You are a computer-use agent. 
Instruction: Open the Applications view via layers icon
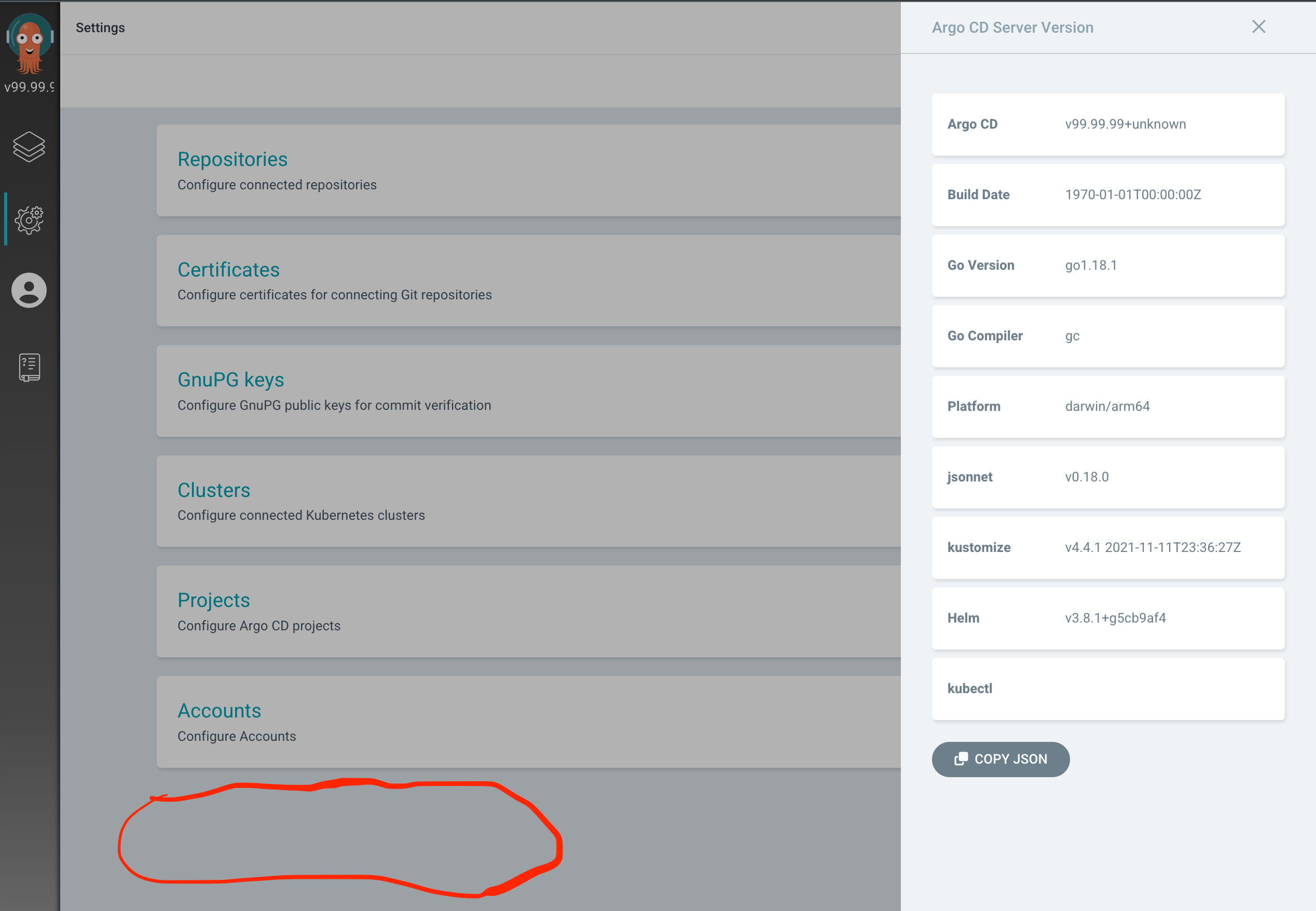point(29,146)
